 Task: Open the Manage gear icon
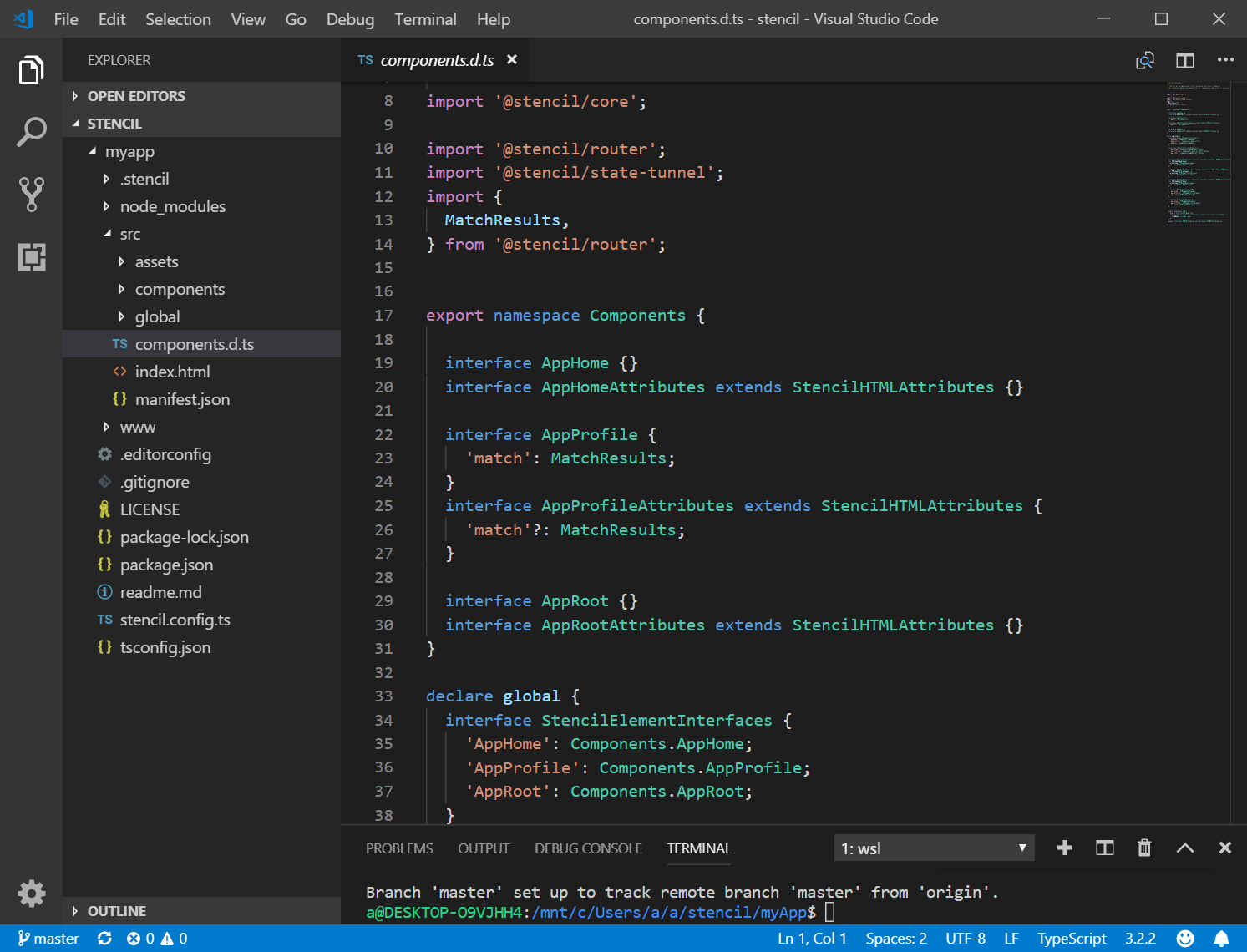[31, 893]
